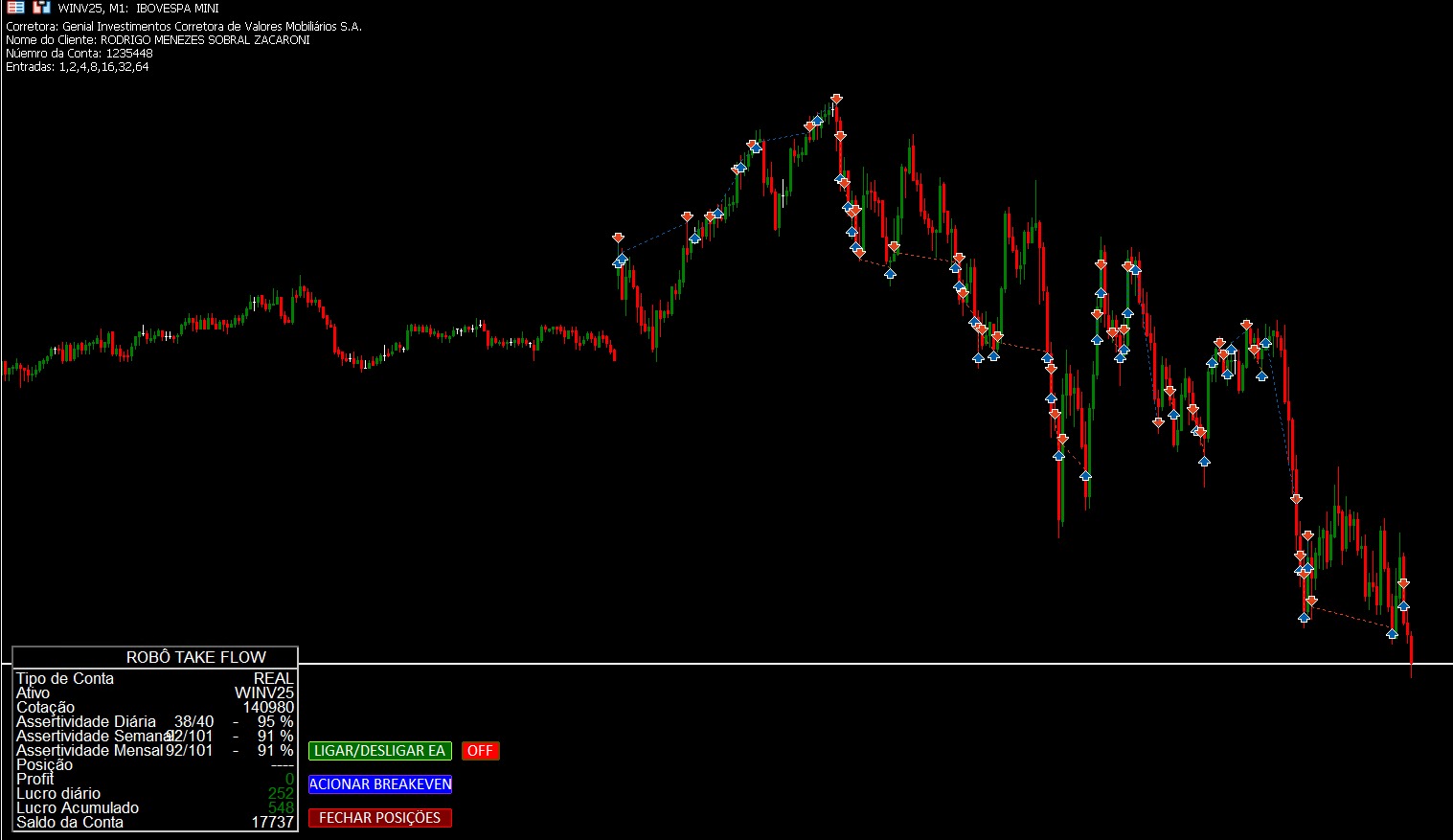Viewport: 1453px width, 840px height.
Task: Select the leftmost red sell arrow
Action: click(x=618, y=238)
